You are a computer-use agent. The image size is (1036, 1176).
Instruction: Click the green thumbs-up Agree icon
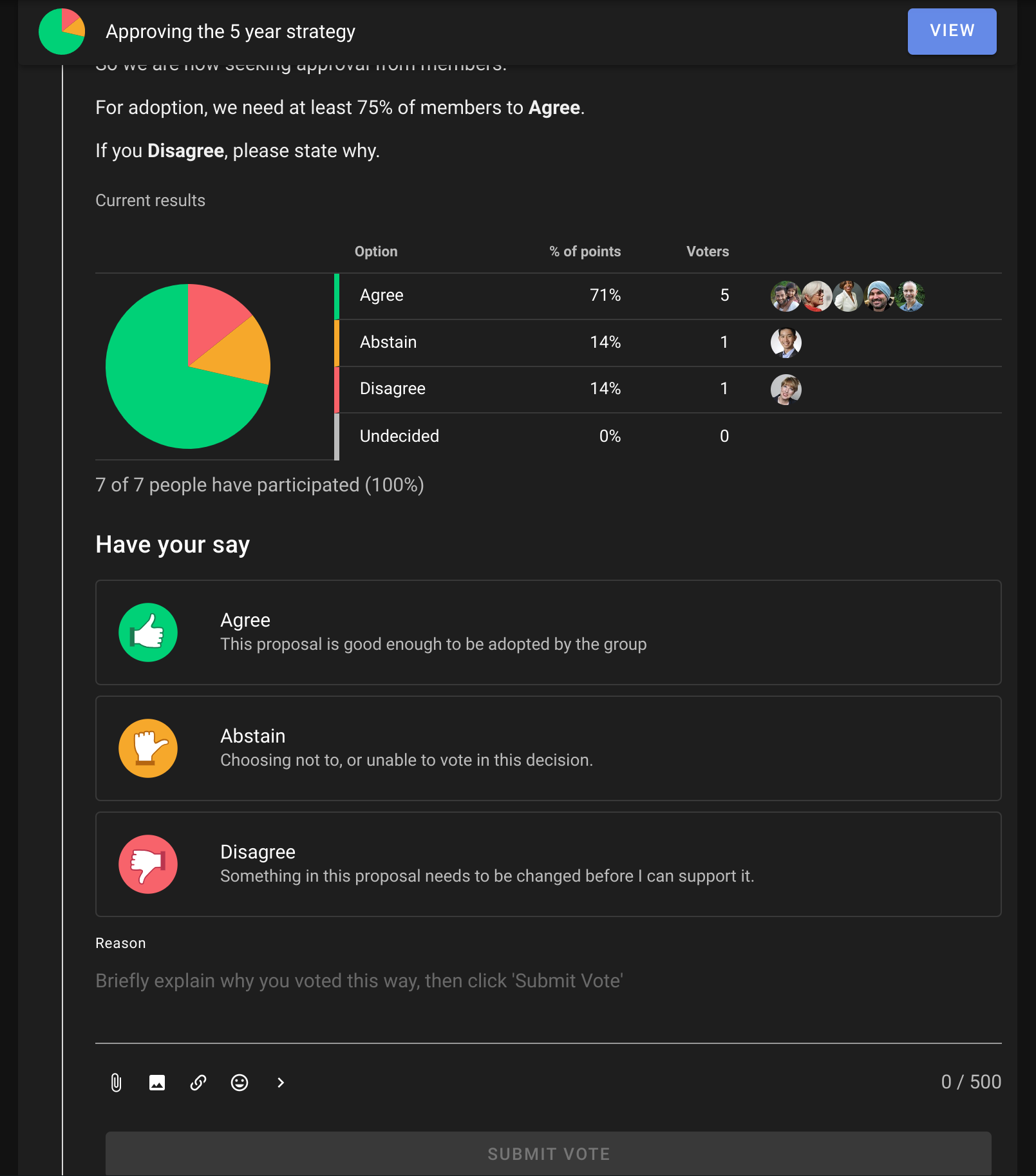148,632
